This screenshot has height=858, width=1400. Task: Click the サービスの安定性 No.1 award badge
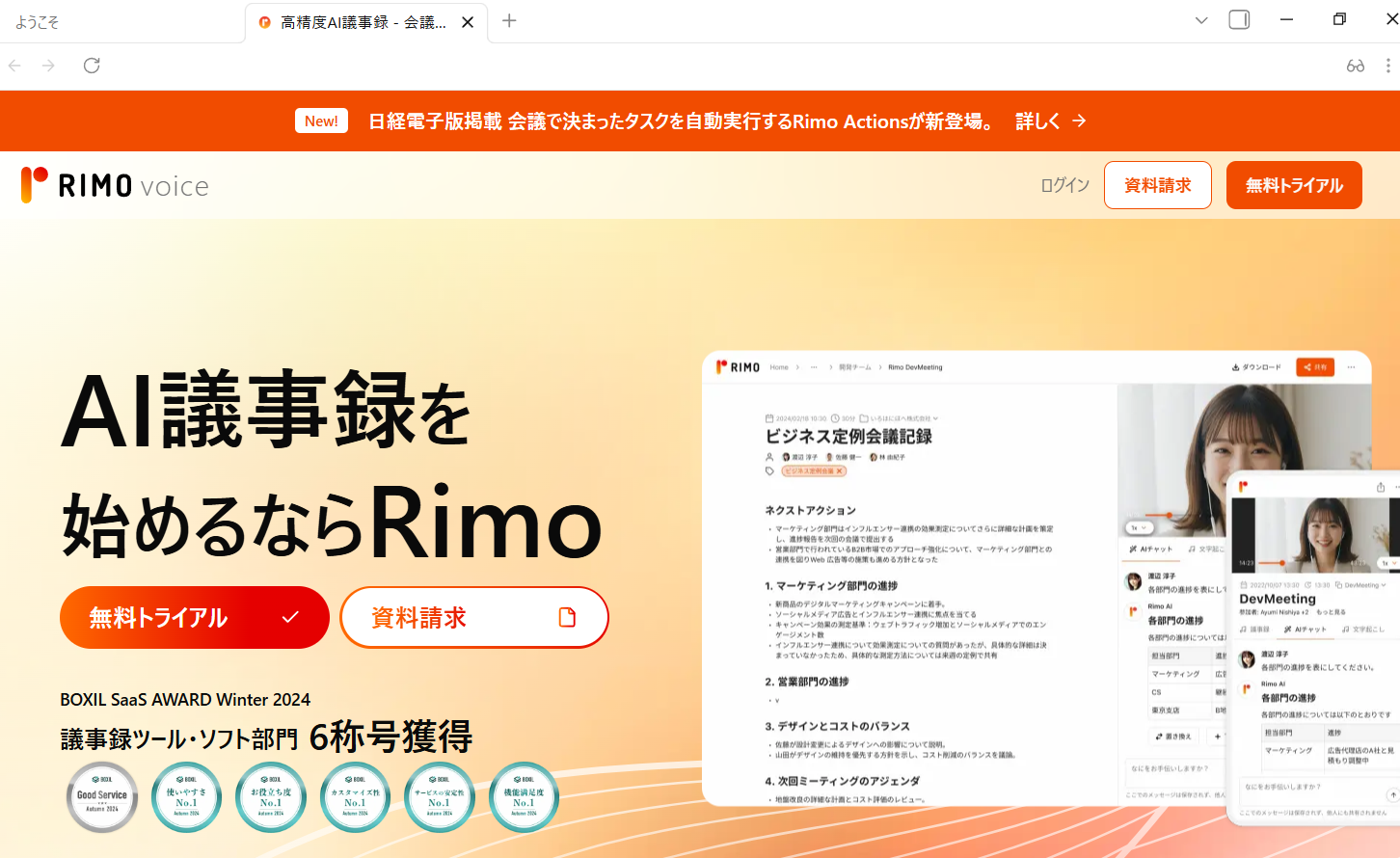[x=439, y=797]
